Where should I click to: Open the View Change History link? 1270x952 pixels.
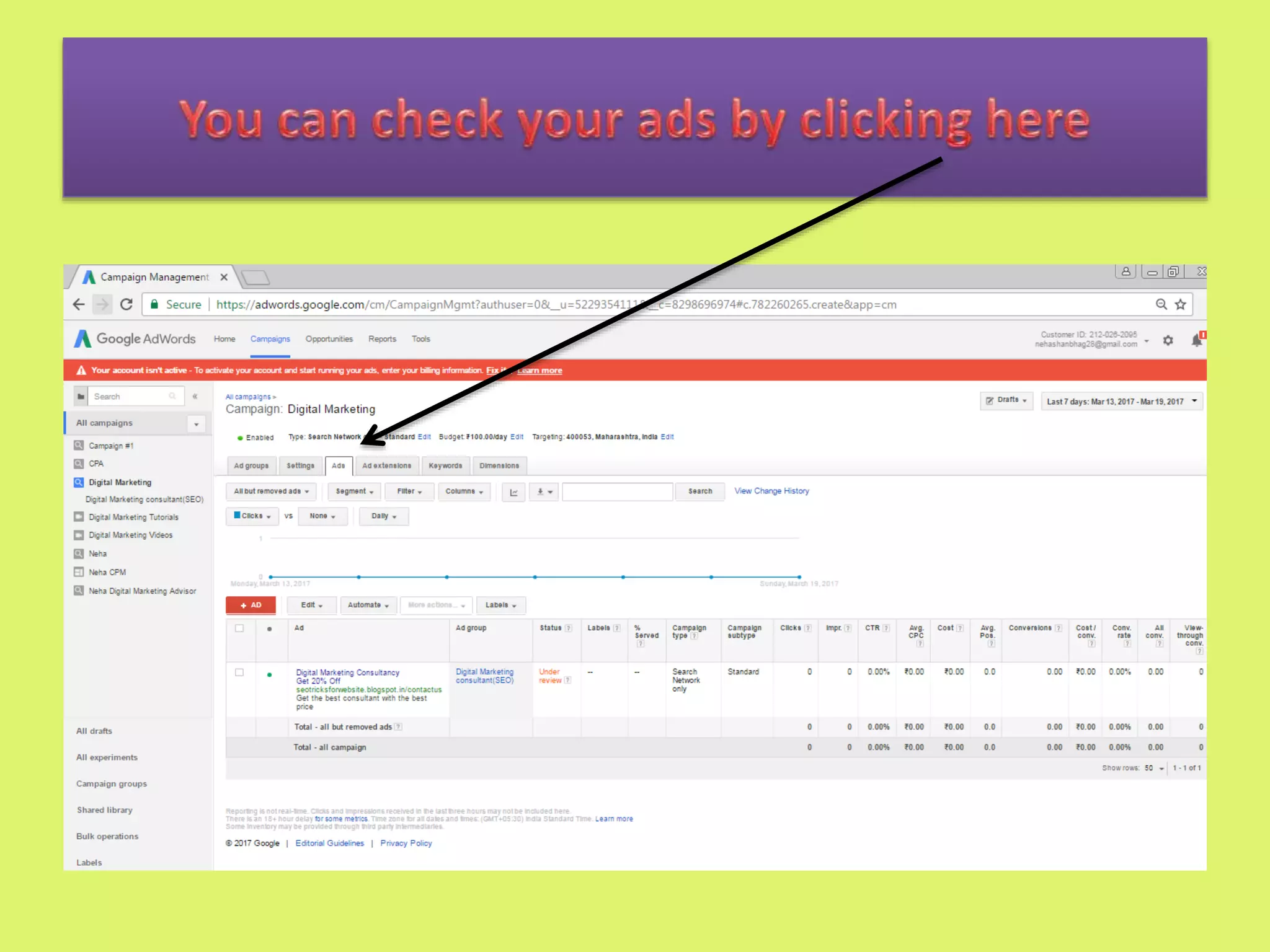pos(771,491)
